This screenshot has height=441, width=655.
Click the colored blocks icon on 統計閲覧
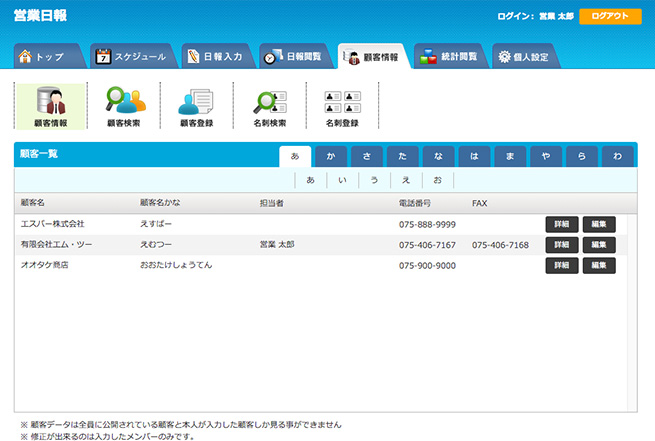(x=428, y=56)
